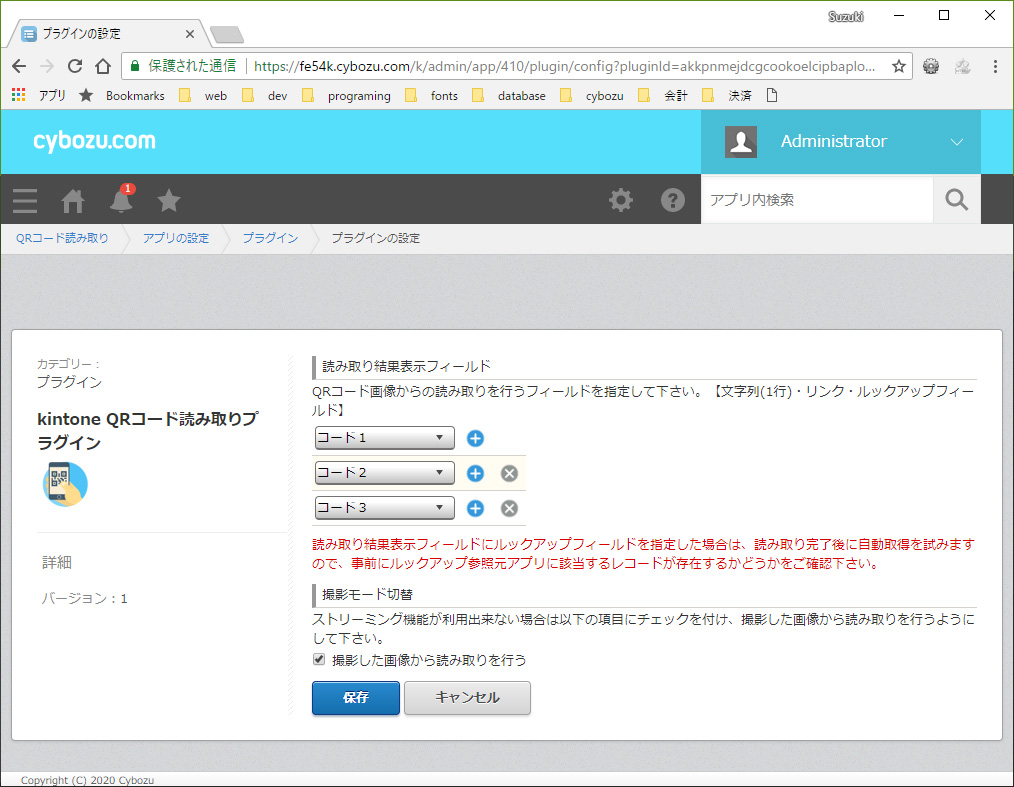The height and width of the screenshot is (787, 1014).
Task: Open the dev bookmarks folder
Action: pyautogui.click(x=264, y=96)
